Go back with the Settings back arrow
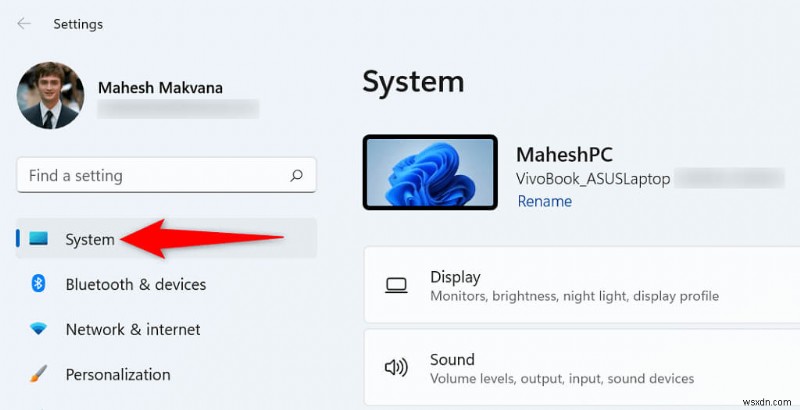 click(x=23, y=23)
